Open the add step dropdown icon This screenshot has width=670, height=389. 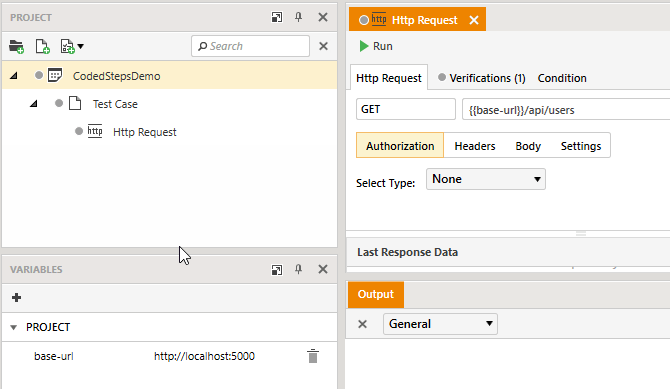click(x=72, y=46)
